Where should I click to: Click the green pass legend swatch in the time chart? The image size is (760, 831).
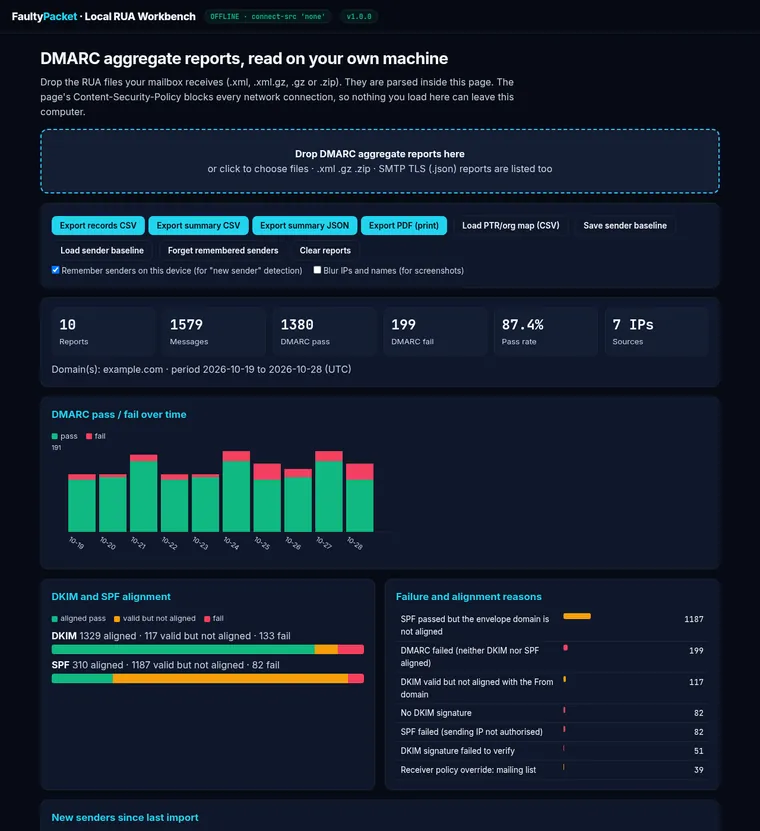55,436
